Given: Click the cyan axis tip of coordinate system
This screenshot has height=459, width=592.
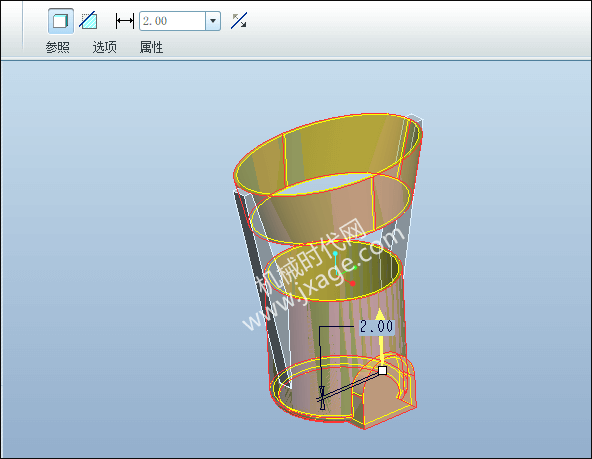Looking at the screenshot, I should click(x=335, y=253).
